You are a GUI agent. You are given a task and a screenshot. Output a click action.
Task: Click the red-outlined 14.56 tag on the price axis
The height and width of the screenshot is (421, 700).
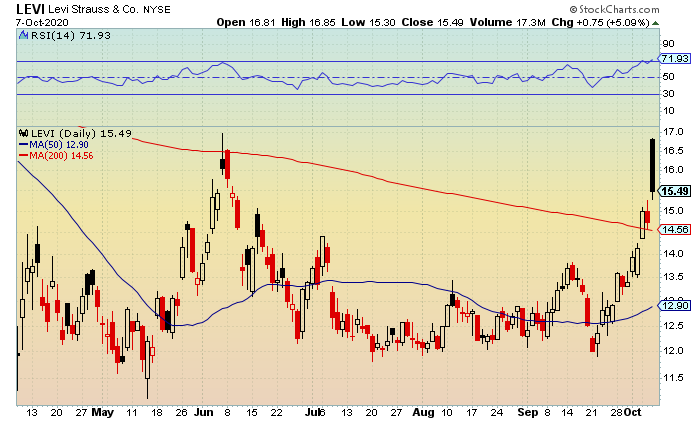[x=675, y=229]
